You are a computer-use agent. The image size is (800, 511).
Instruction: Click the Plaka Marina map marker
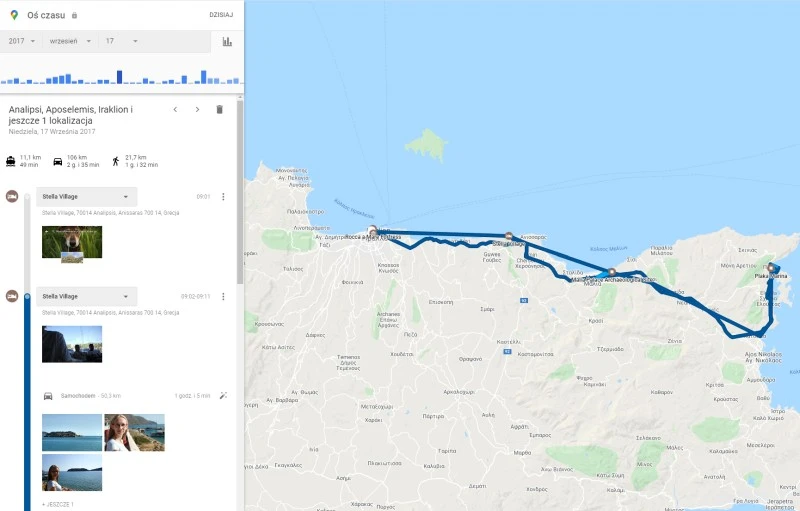pyautogui.click(x=771, y=269)
